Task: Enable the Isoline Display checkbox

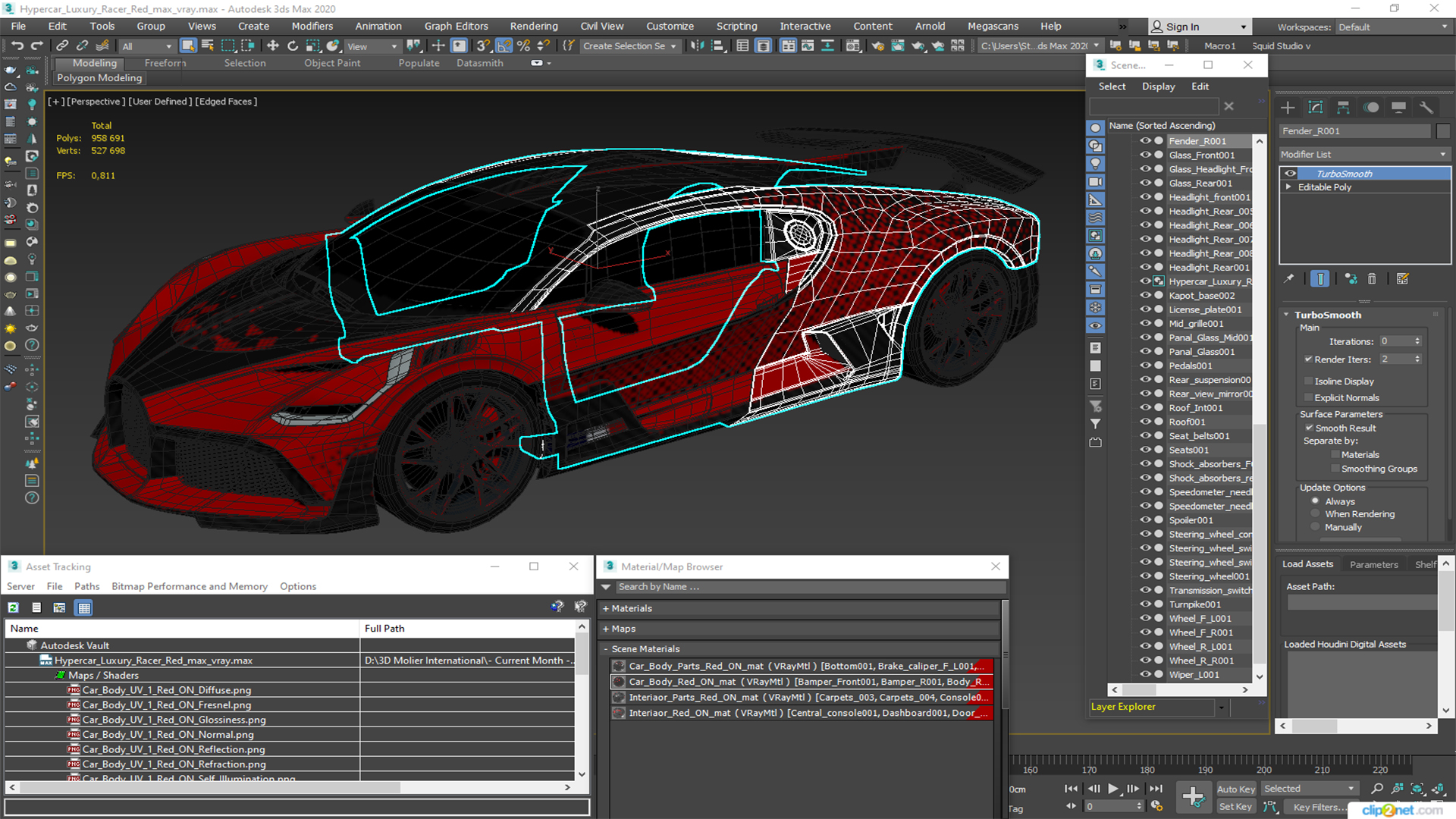Action: [1308, 381]
